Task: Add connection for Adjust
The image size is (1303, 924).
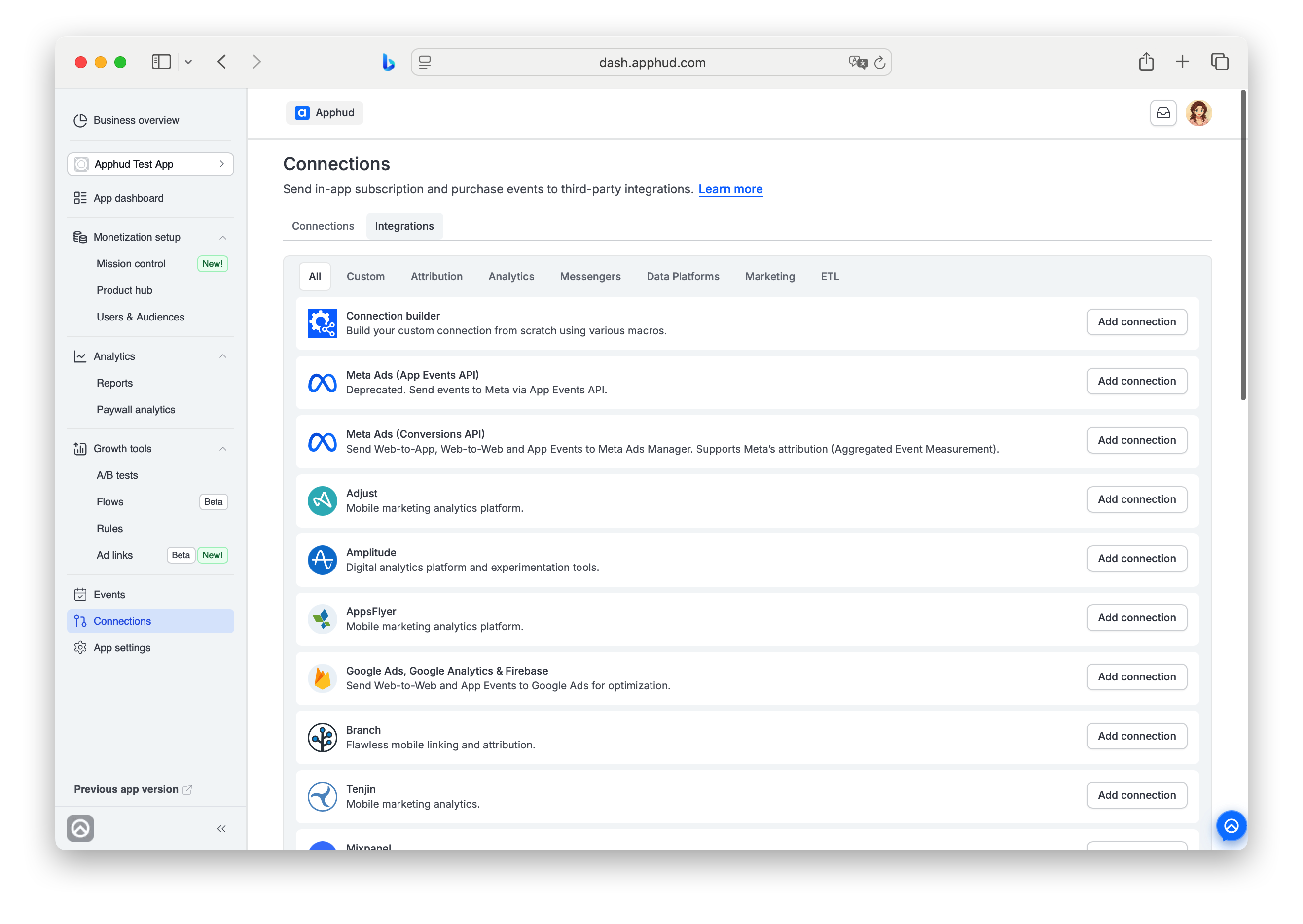Action: point(1136,499)
